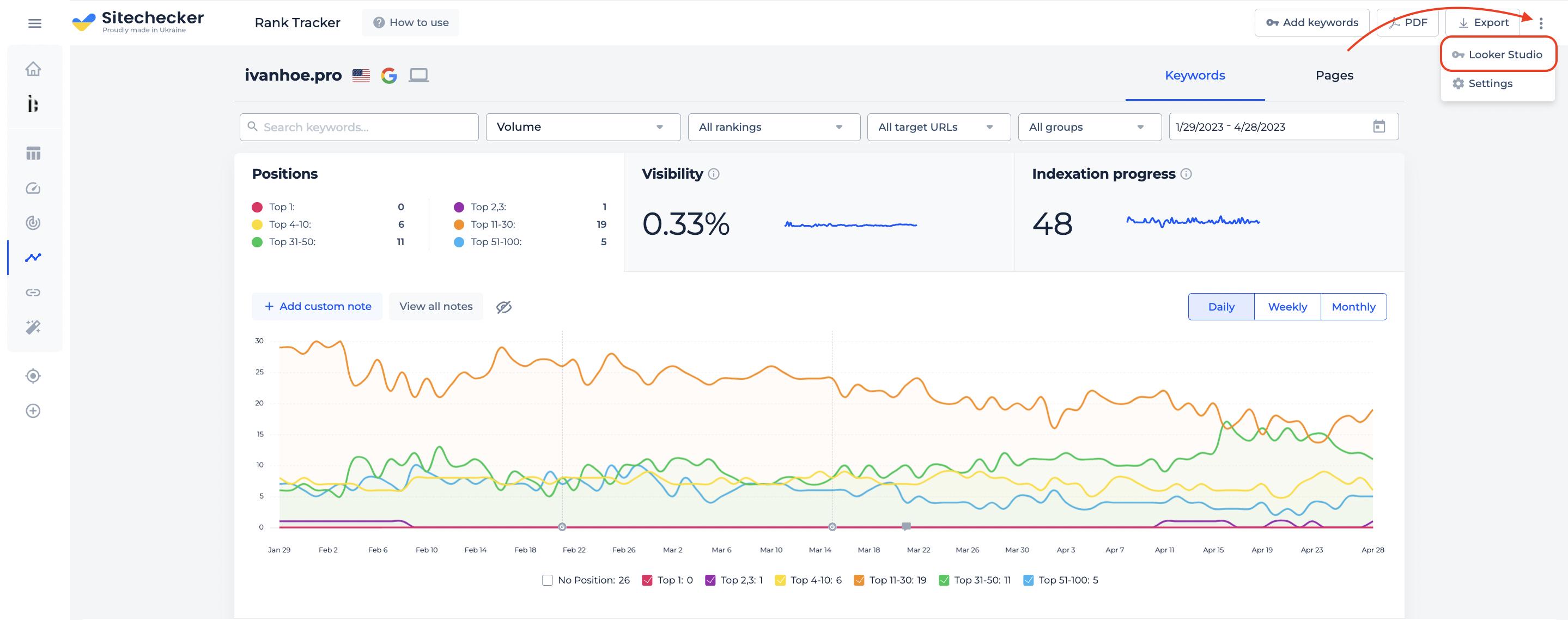Click the 0.33% visibility value
This screenshot has width=1568, height=620.
click(686, 224)
